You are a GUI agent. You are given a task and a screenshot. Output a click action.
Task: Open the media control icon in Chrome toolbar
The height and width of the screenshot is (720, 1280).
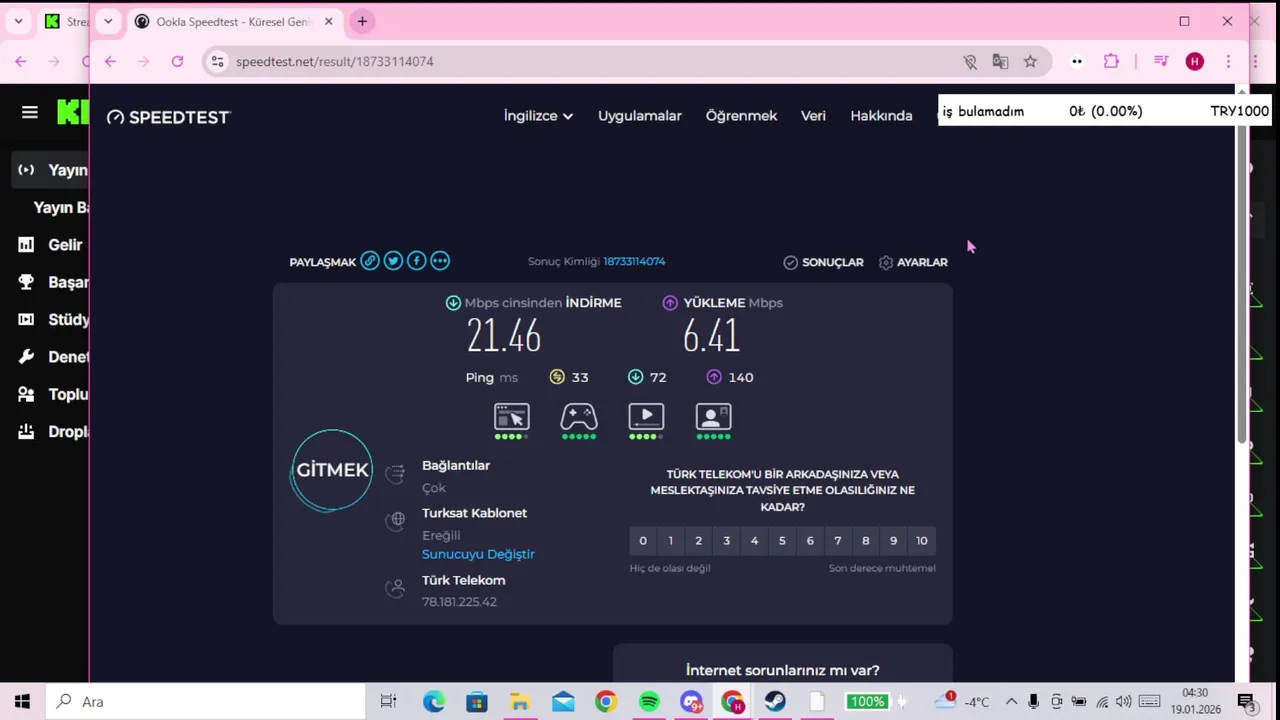coord(1161,61)
